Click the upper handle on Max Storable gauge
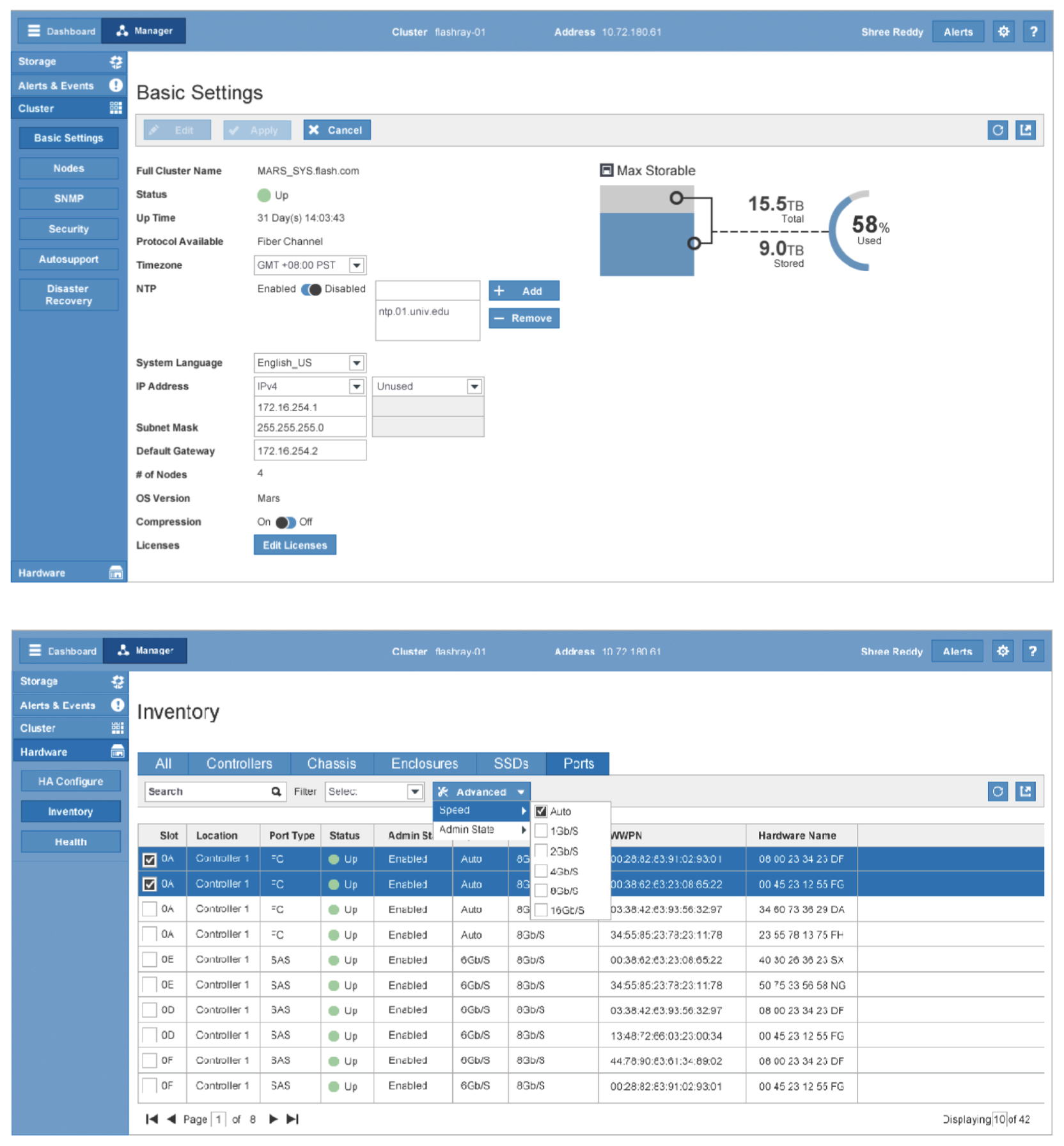1064x1146 pixels. coord(676,198)
